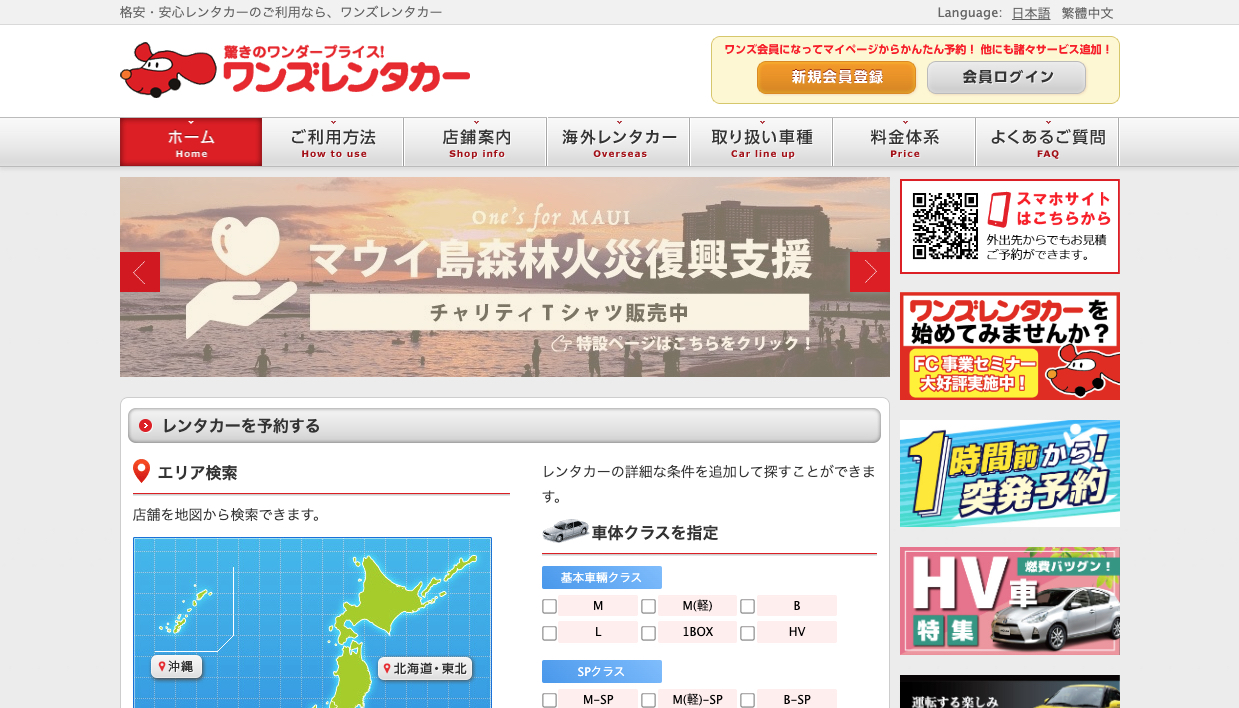Check the M-SP class checkbox
Image resolution: width=1239 pixels, height=708 pixels.
549,700
